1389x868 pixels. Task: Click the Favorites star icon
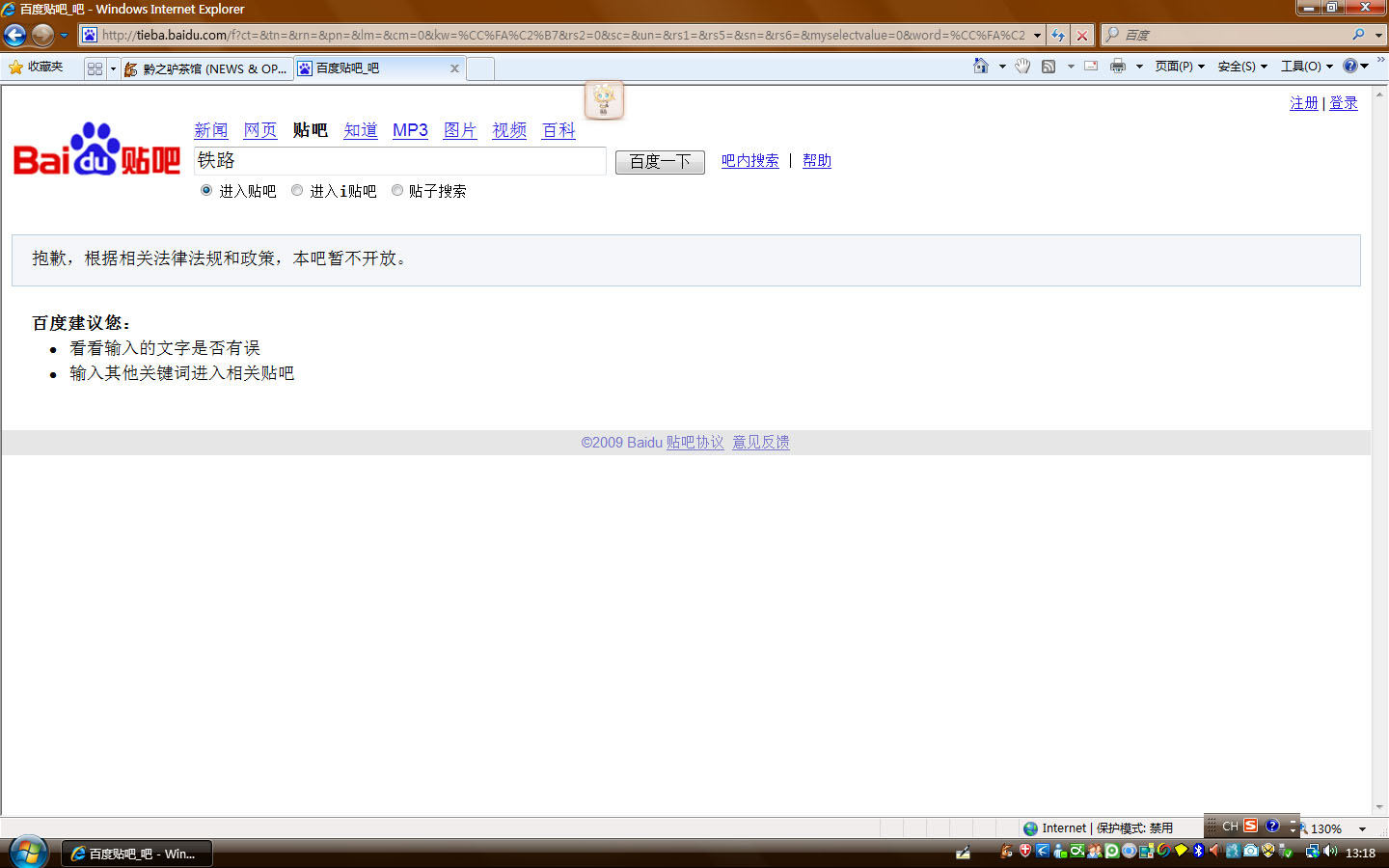[x=15, y=68]
